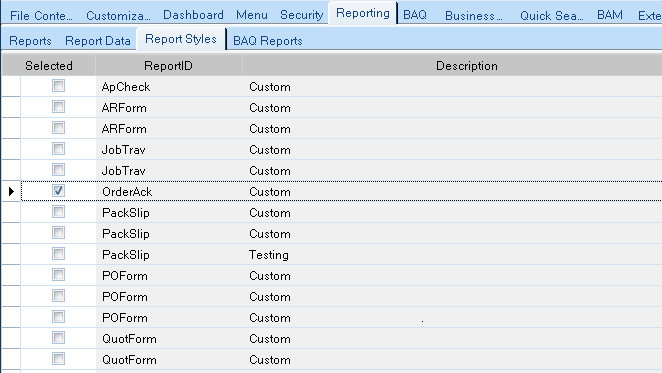The width and height of the screenshot is (662, 373).
Task: Click the Testing description cell
Action: (452, 255)
